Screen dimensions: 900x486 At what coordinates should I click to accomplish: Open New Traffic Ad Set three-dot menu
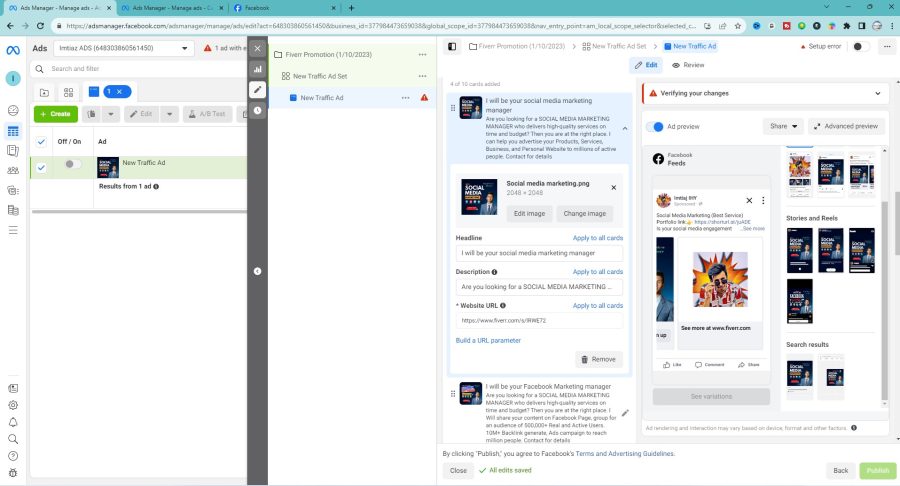tap(422, 76)
